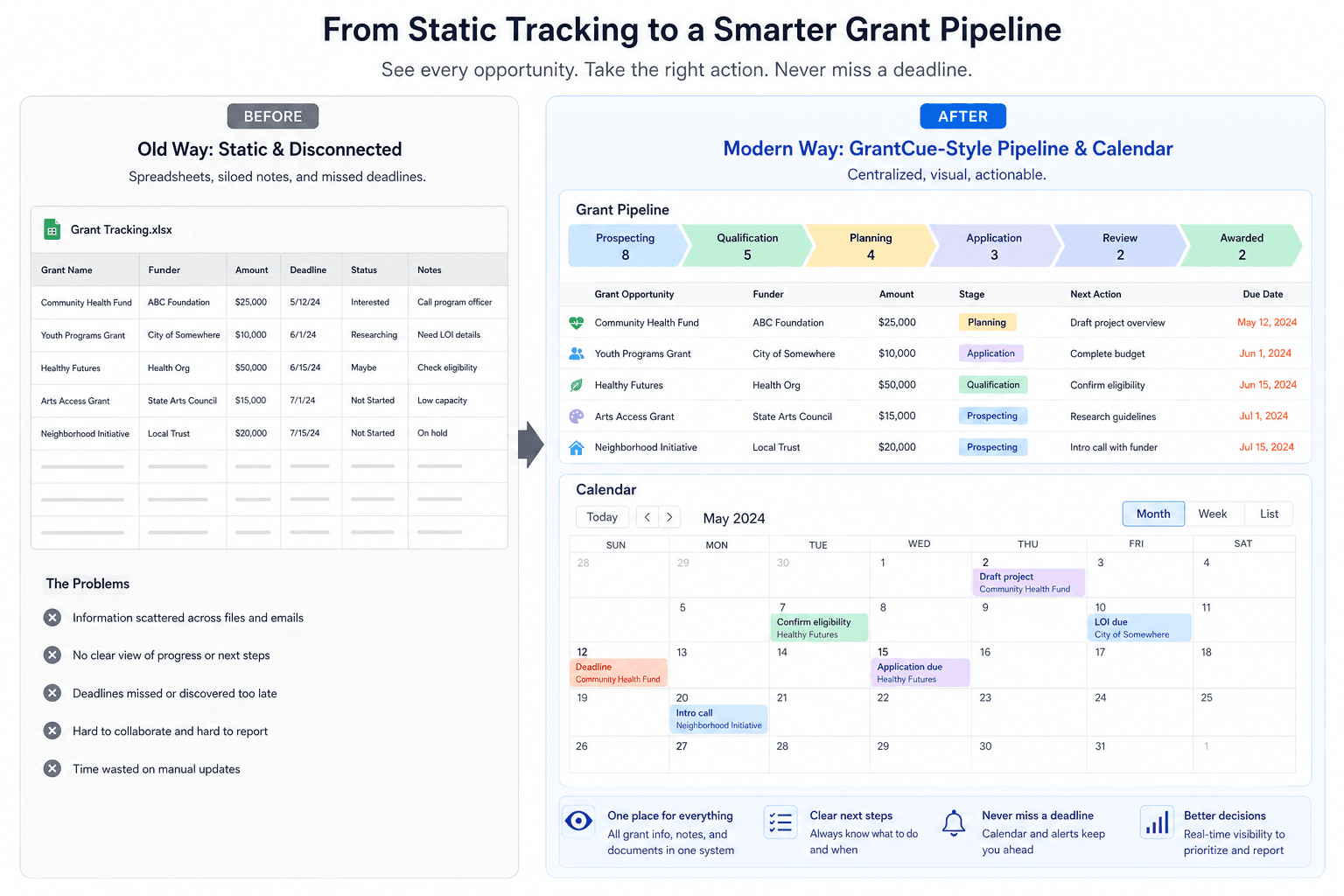Select the Review pipeline stage
1344x896 pixels.
1120,246
